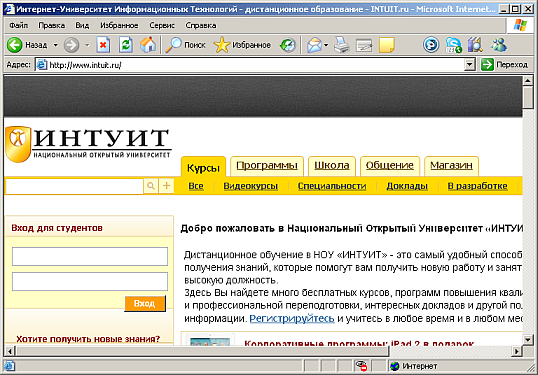Image resolution: width=538 pixels, height=375 pixels.
Task: Refresh the page with the green arrows icon
Action: click(x=126, y=45)
